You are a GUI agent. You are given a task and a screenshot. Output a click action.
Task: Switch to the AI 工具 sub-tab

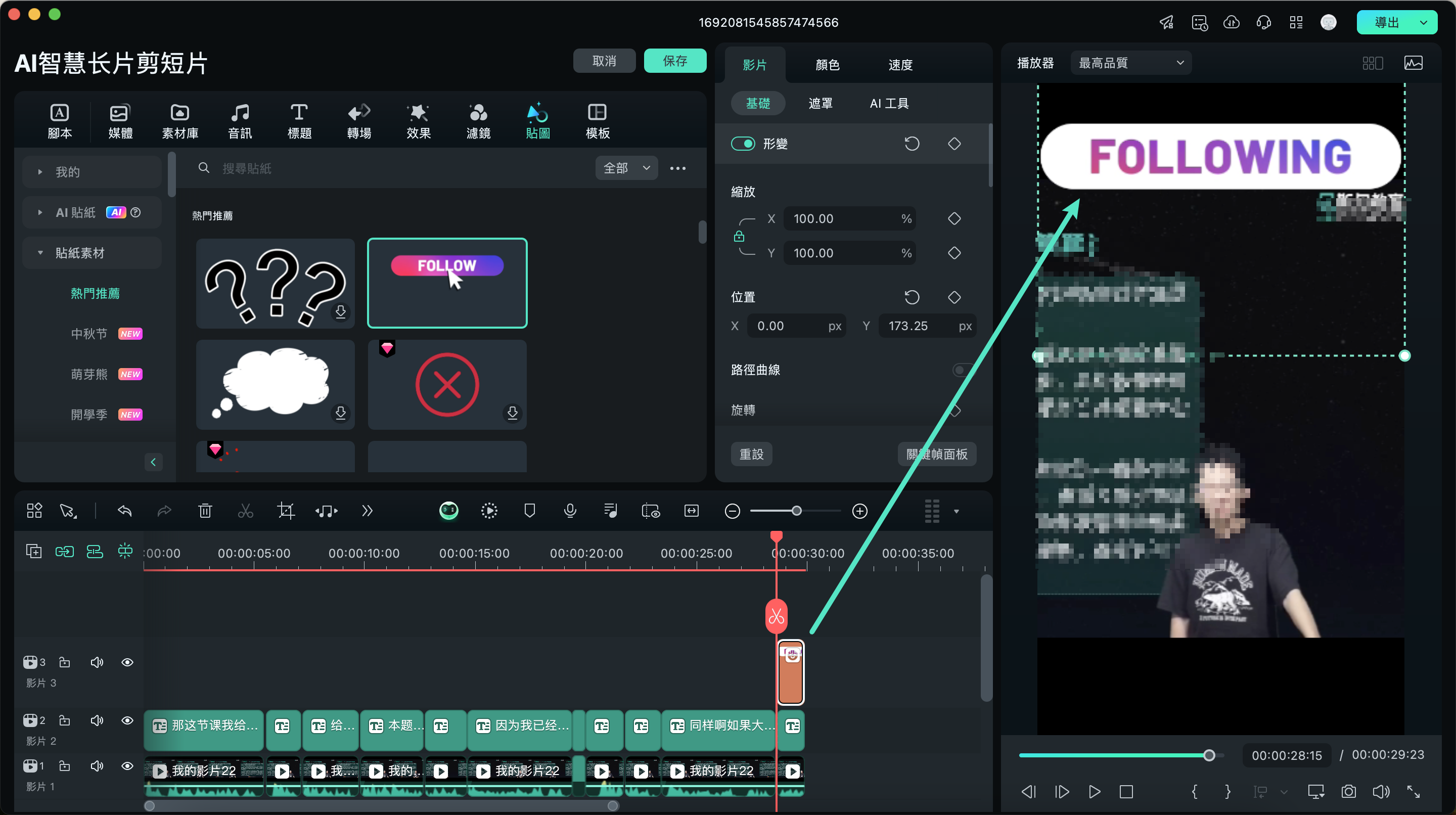[x=889, y=104]
